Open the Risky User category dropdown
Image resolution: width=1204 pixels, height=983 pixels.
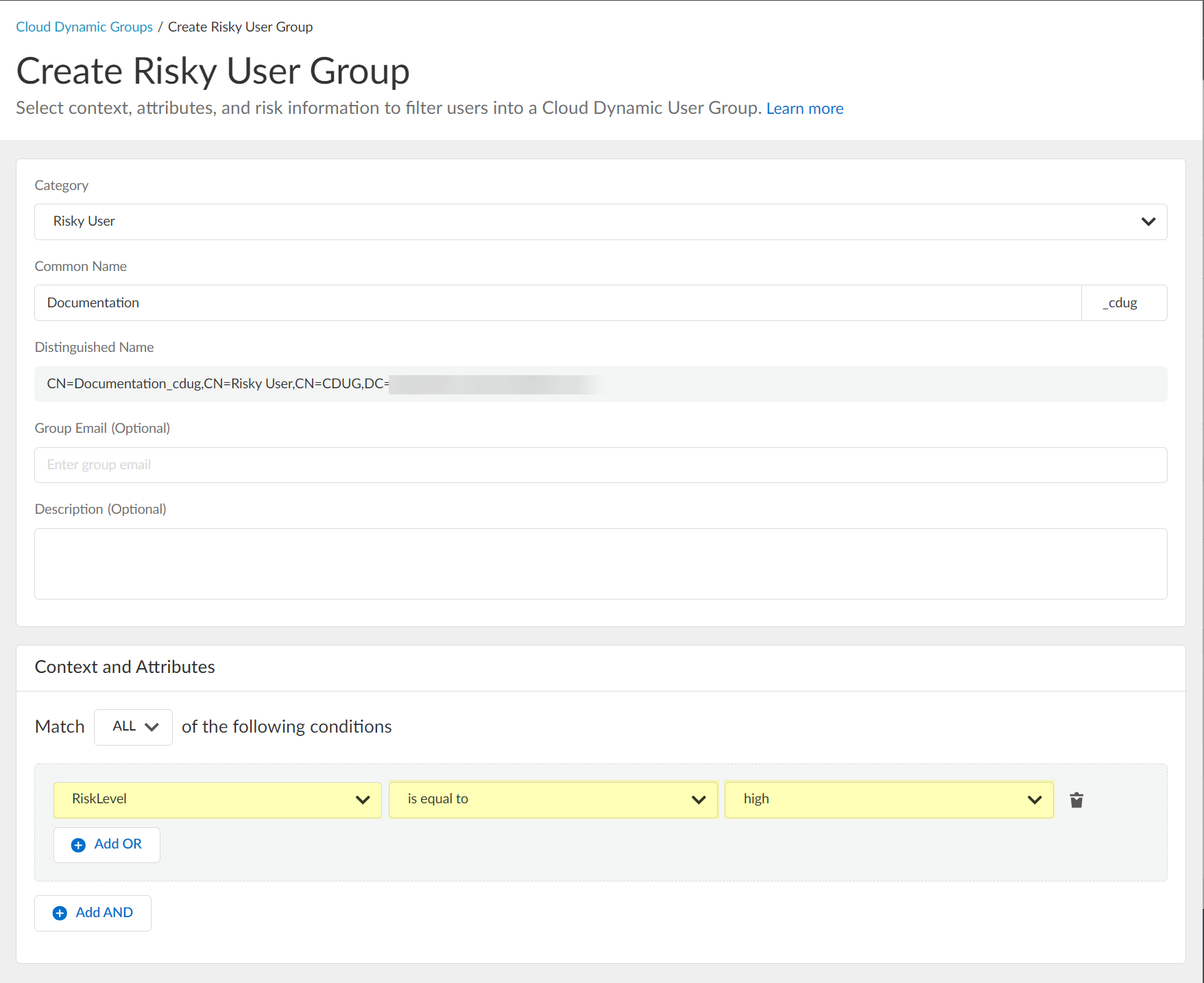click(x=600, y=222)
